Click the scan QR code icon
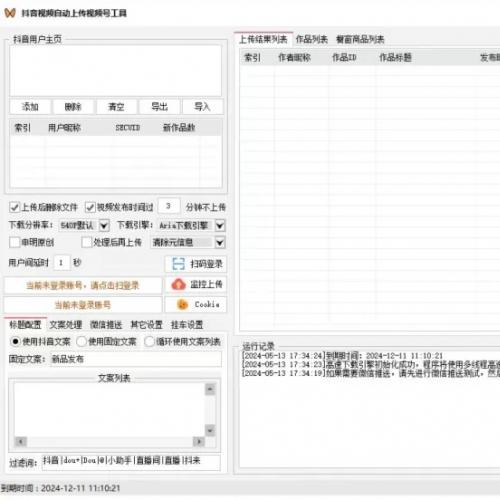The height and width of the screenshot is (500, 500). [178, 264]
